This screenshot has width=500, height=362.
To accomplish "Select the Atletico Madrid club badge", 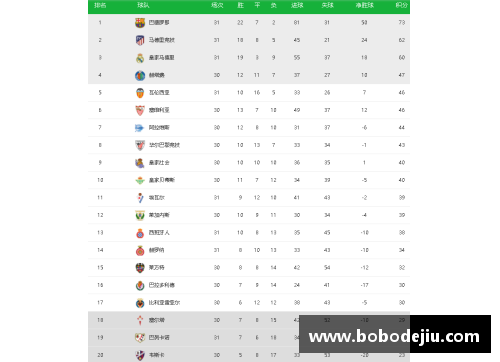I will [x=140, y=40].
